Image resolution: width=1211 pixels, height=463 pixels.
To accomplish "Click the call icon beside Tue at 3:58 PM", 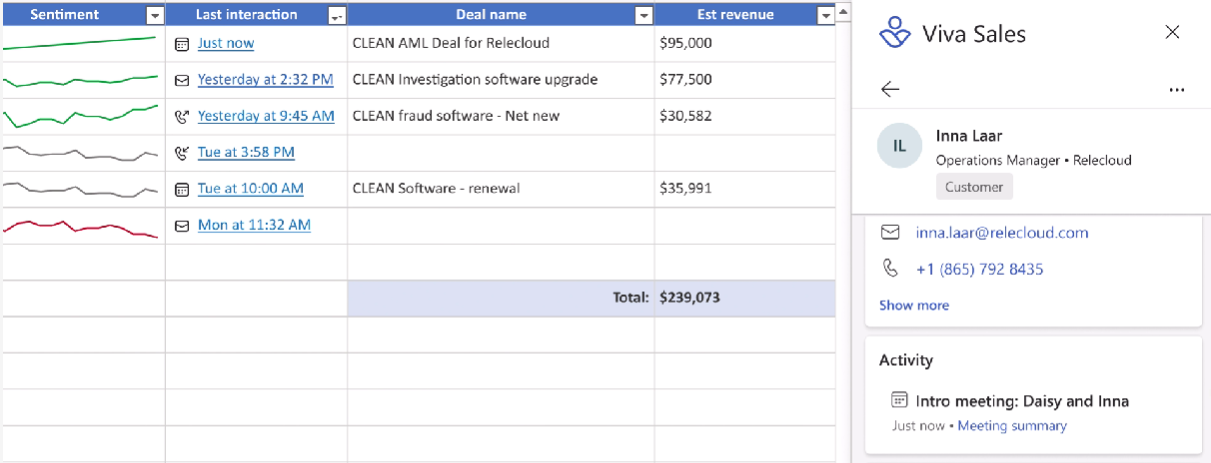I will (x=182, y=153).
